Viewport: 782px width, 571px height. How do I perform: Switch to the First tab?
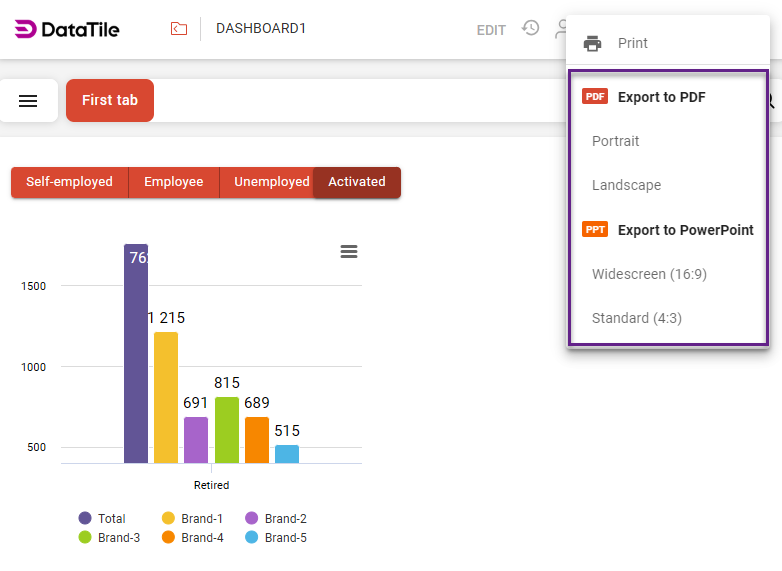pyautogui.click(x=110, y=100)
